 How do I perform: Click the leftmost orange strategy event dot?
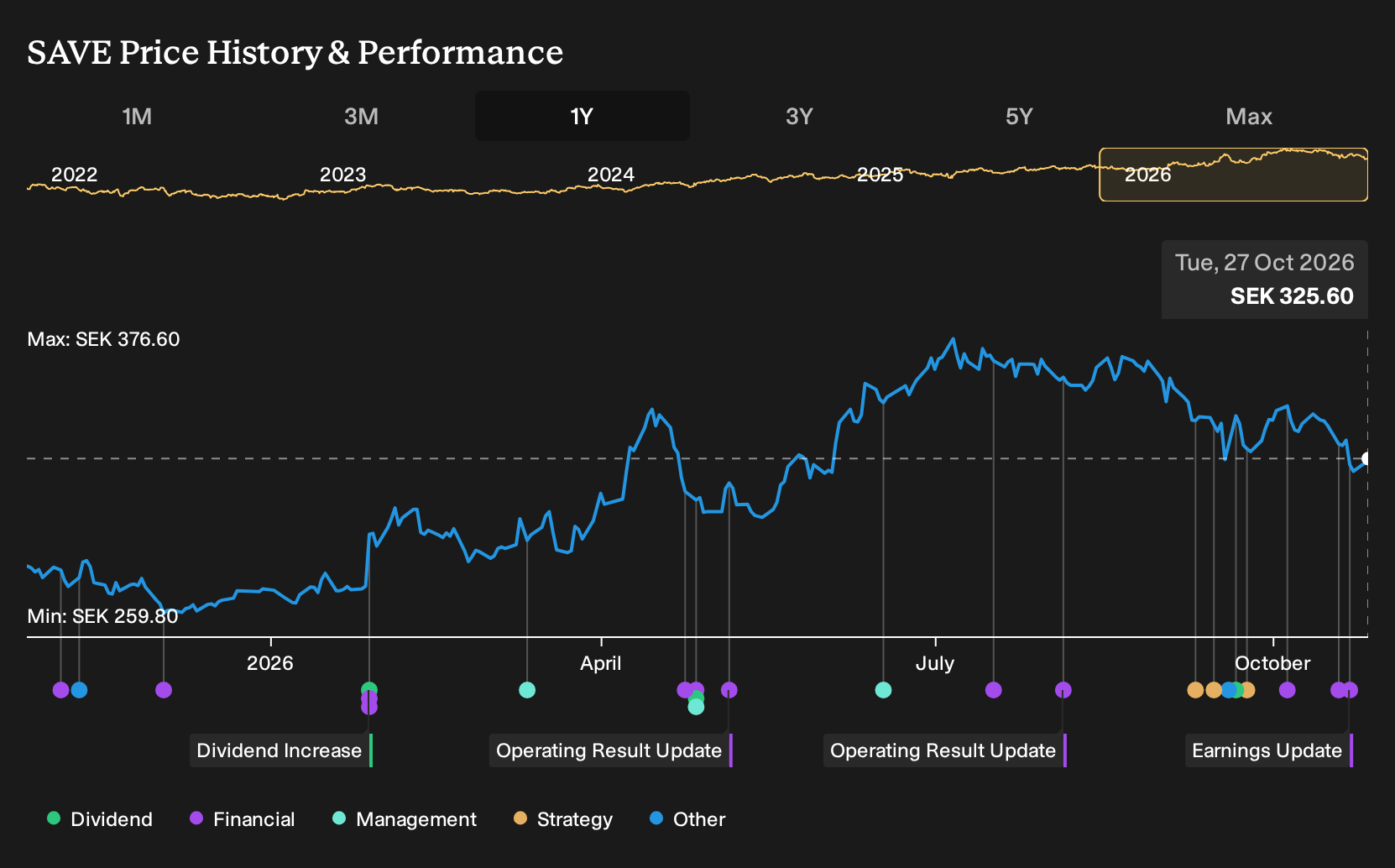tap(1196, 690)
